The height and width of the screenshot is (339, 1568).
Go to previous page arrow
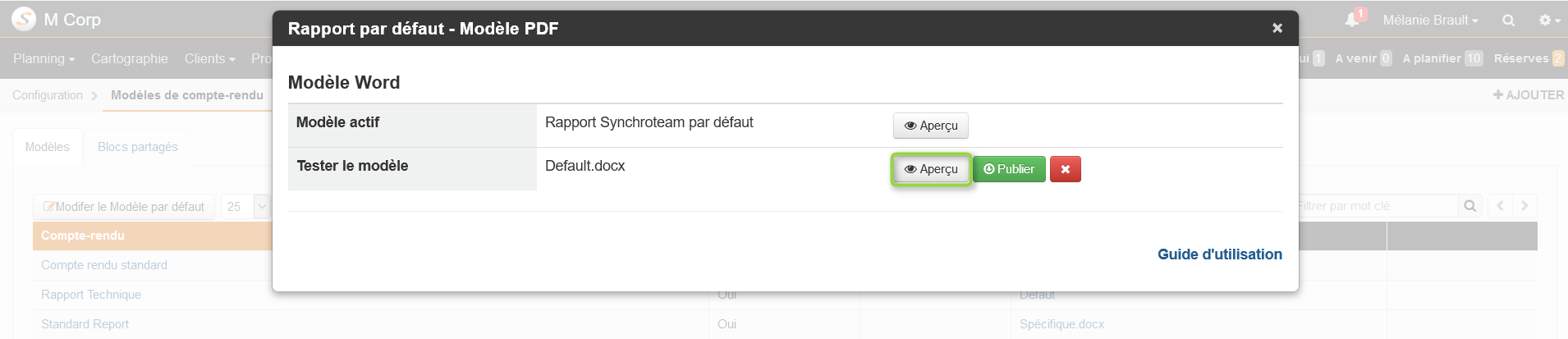point(1500,206)
